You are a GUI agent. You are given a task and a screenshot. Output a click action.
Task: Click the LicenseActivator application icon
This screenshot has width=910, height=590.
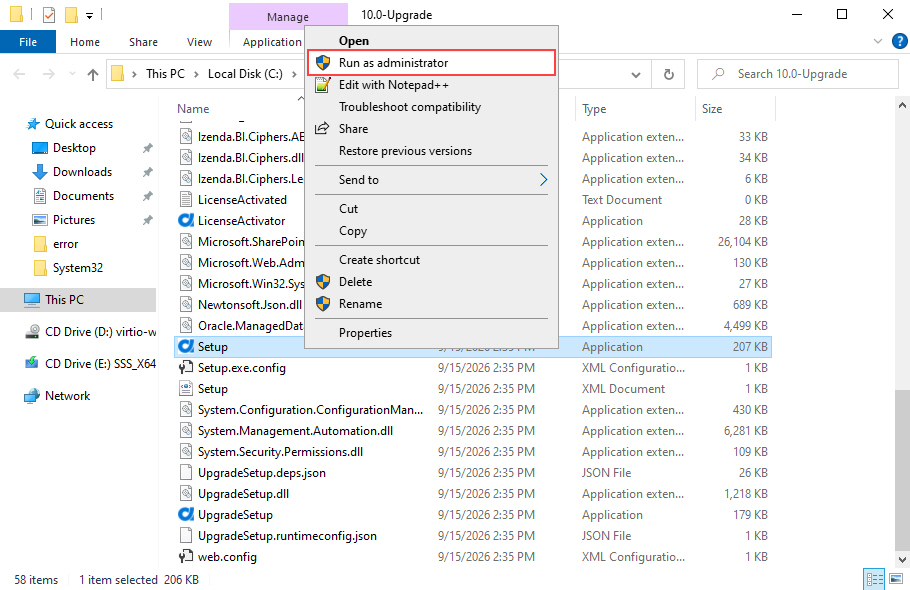(186, 220)
